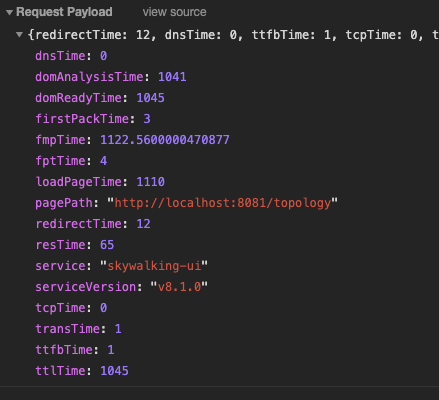This screenshot has height=400, width=439.
Task: Click the v8.1.0 string value
Action: click(179, 287)
